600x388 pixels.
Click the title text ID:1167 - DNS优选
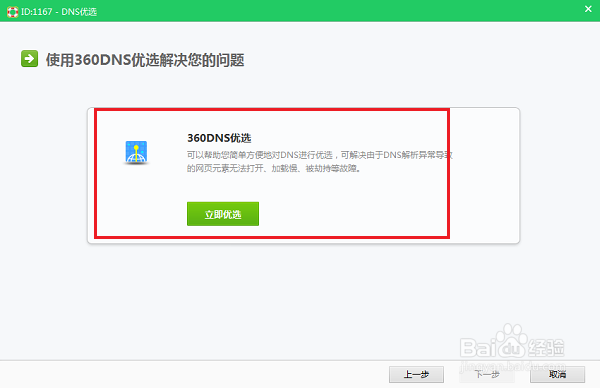pyautogui.click(x=59, y=12)
